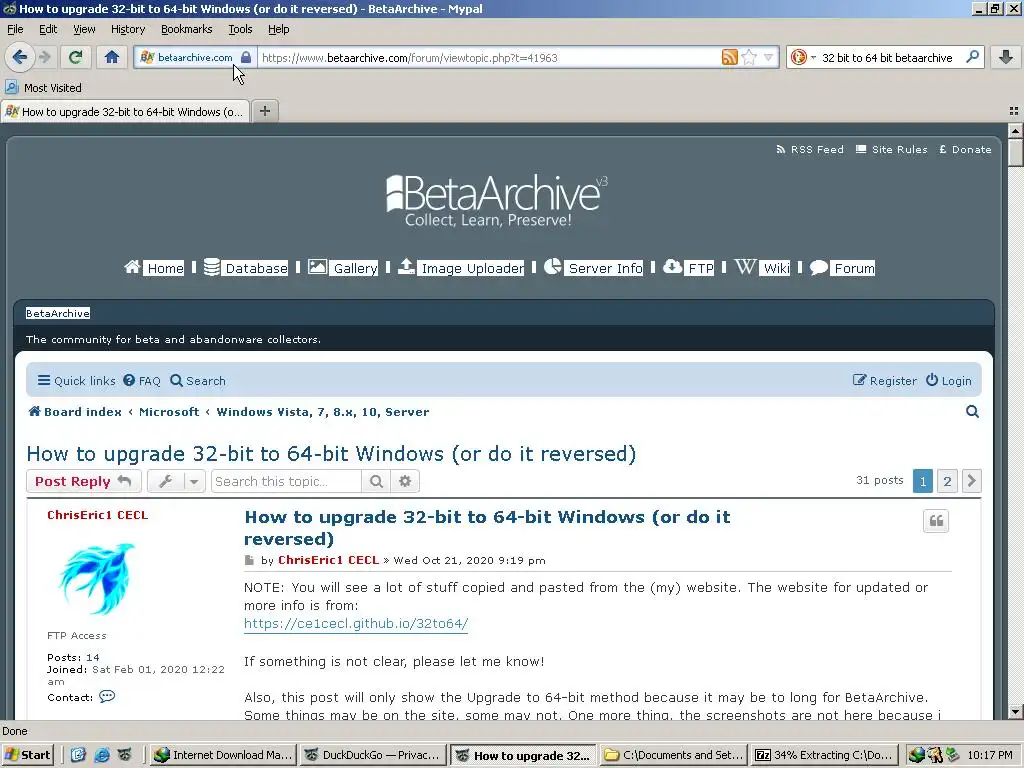Open the FAQ link
This screenshot has height=768, width=1024.
(x=142, y=381)
